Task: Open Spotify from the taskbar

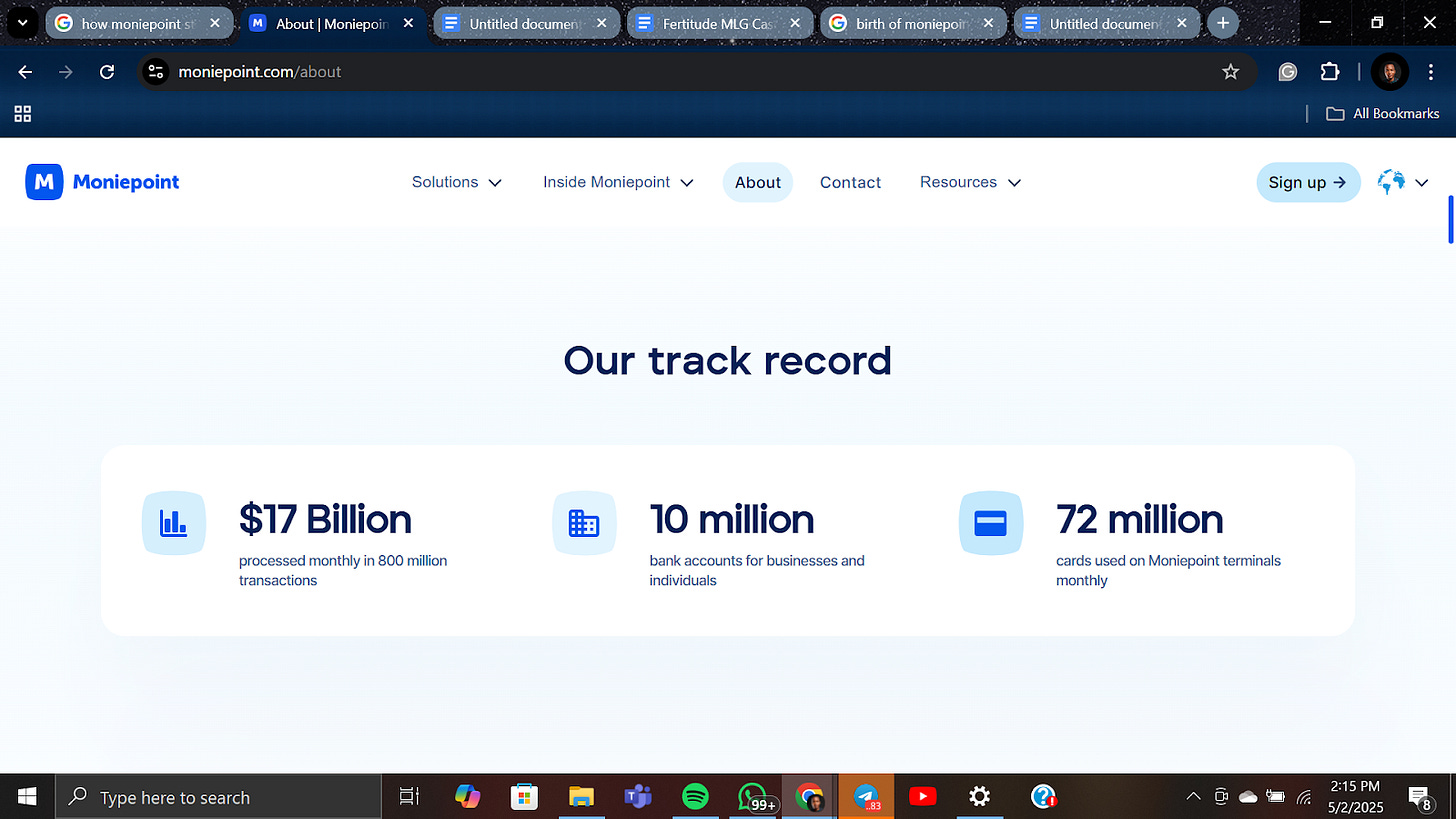Action: coord(695,797)
